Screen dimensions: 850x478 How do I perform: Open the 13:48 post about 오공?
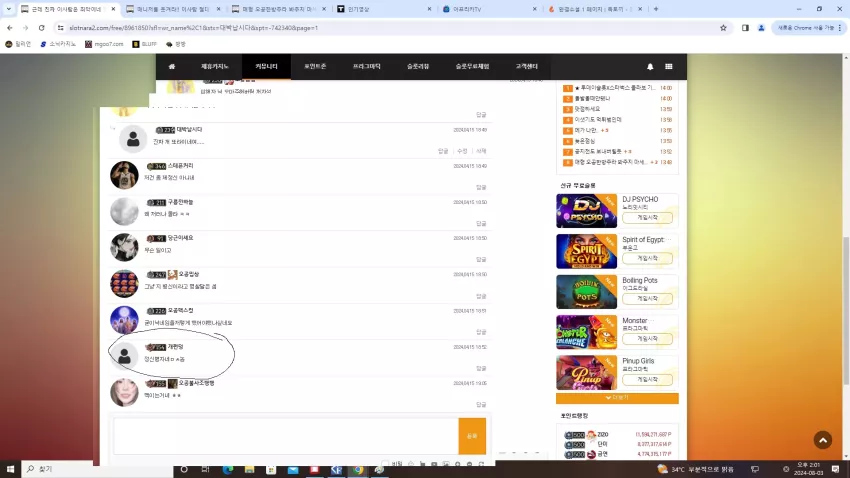[x=611, y=162]
